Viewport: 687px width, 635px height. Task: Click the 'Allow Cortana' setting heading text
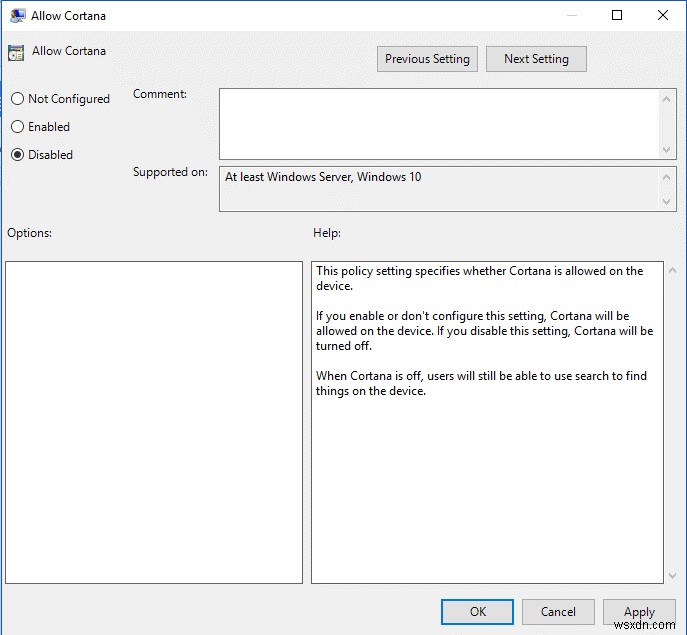pyautogui.click(x=69, y=51)
